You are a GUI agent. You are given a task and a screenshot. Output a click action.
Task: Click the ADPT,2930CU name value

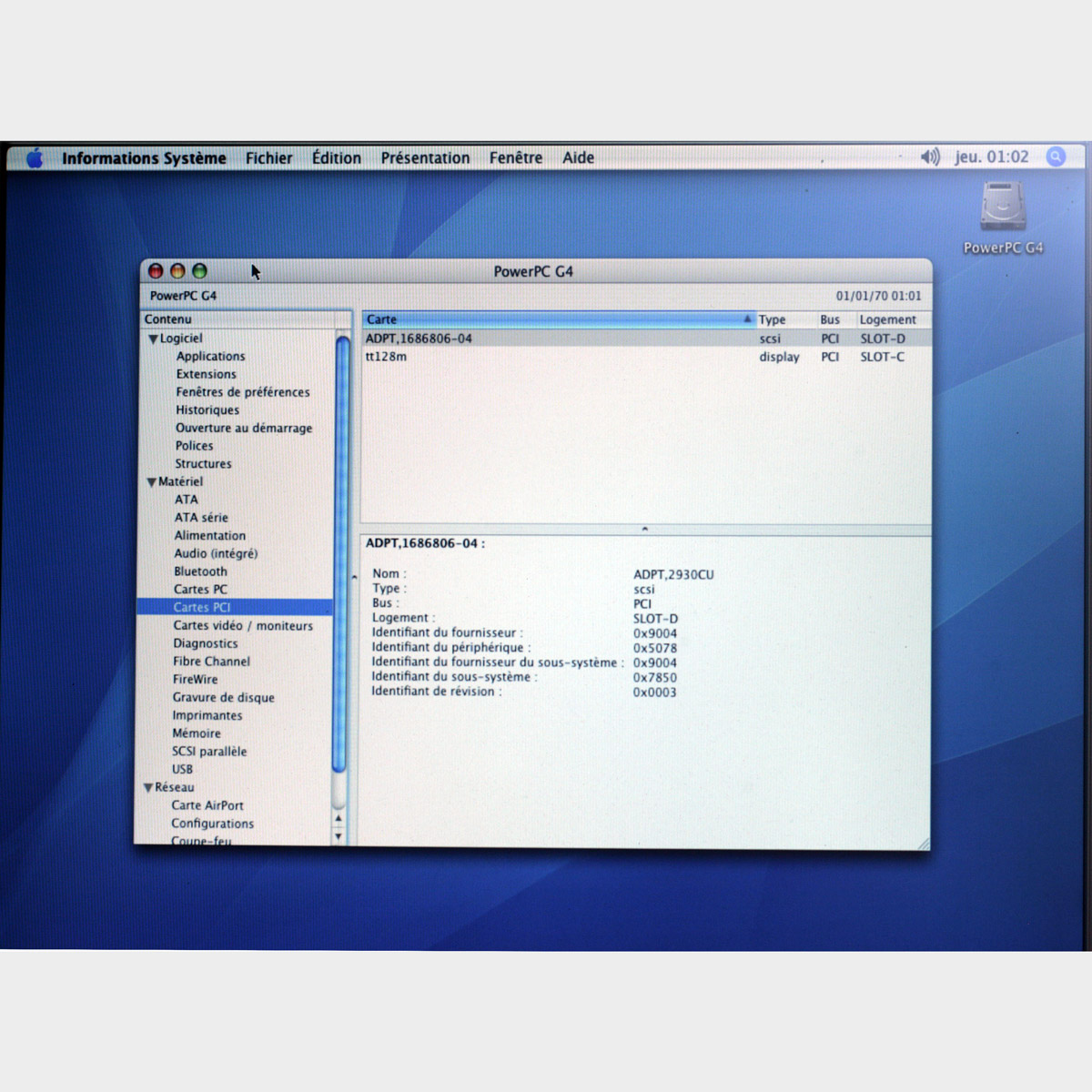pyautogui.click(x=673, y=575)
